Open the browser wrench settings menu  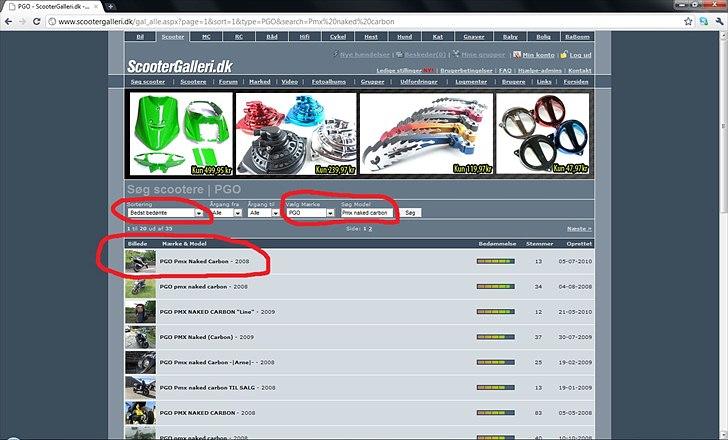[x=717, y=21]
